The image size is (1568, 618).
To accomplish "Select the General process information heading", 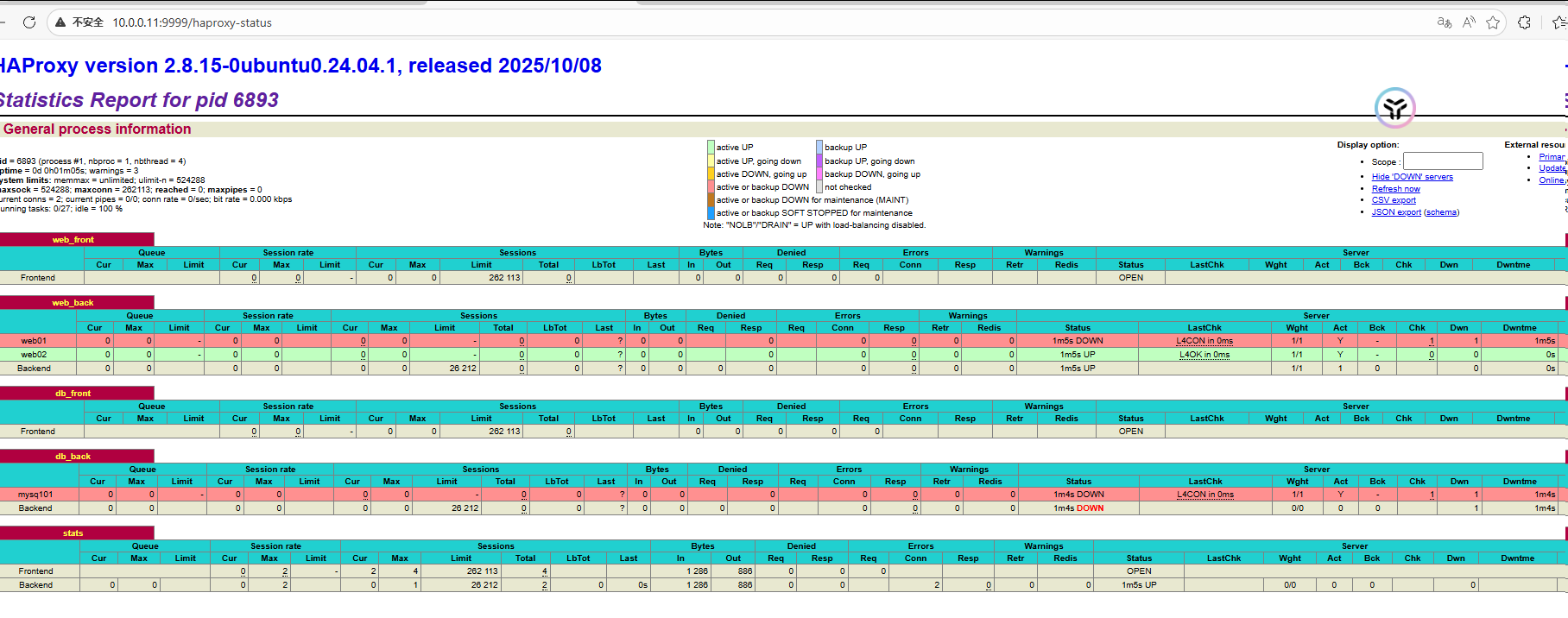I will click(98, 129).
